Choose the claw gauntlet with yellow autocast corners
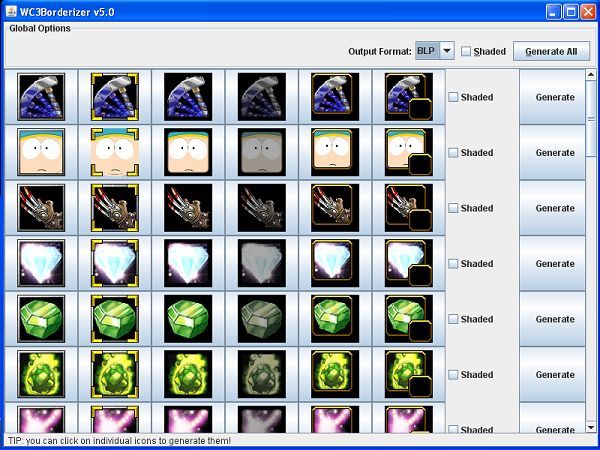The image size is (600, 450). click(115, 208)
